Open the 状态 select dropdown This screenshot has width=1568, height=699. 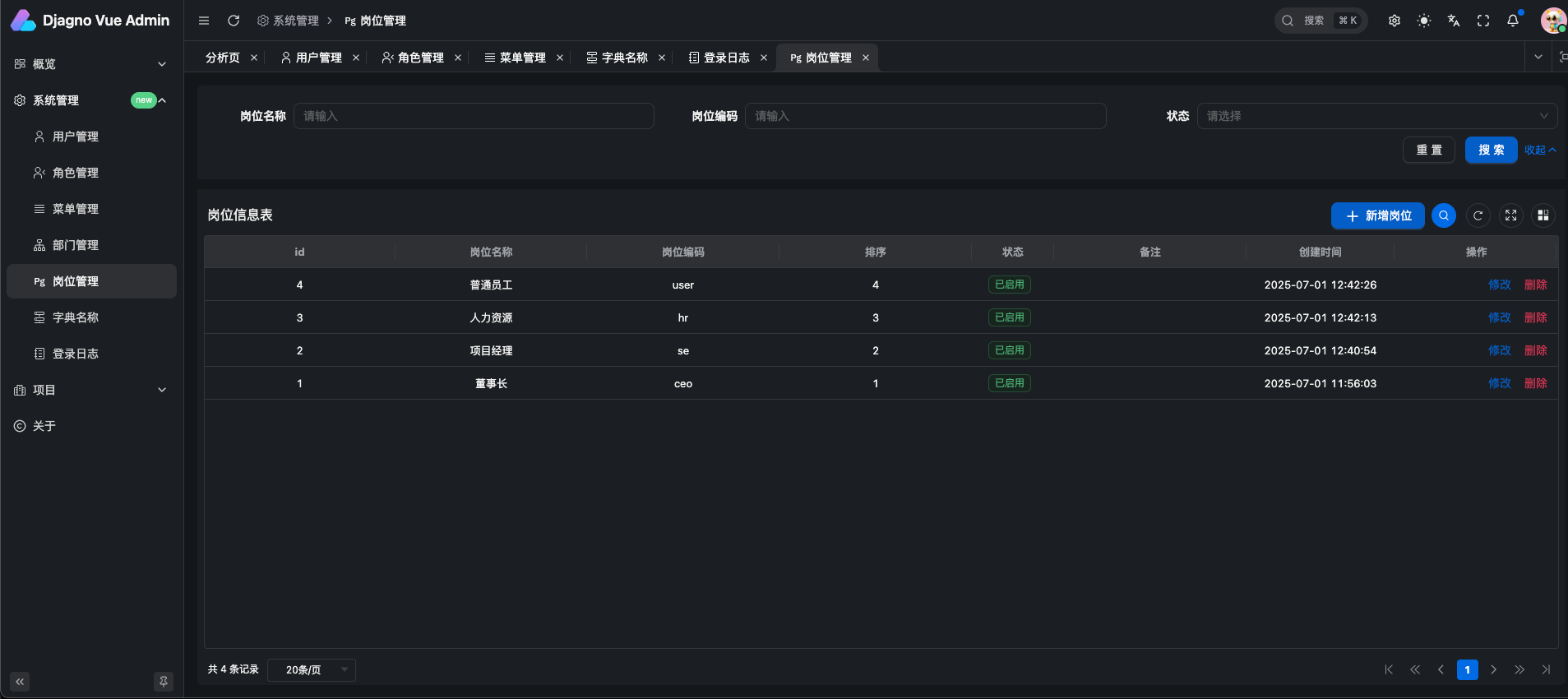point(1376,116)
